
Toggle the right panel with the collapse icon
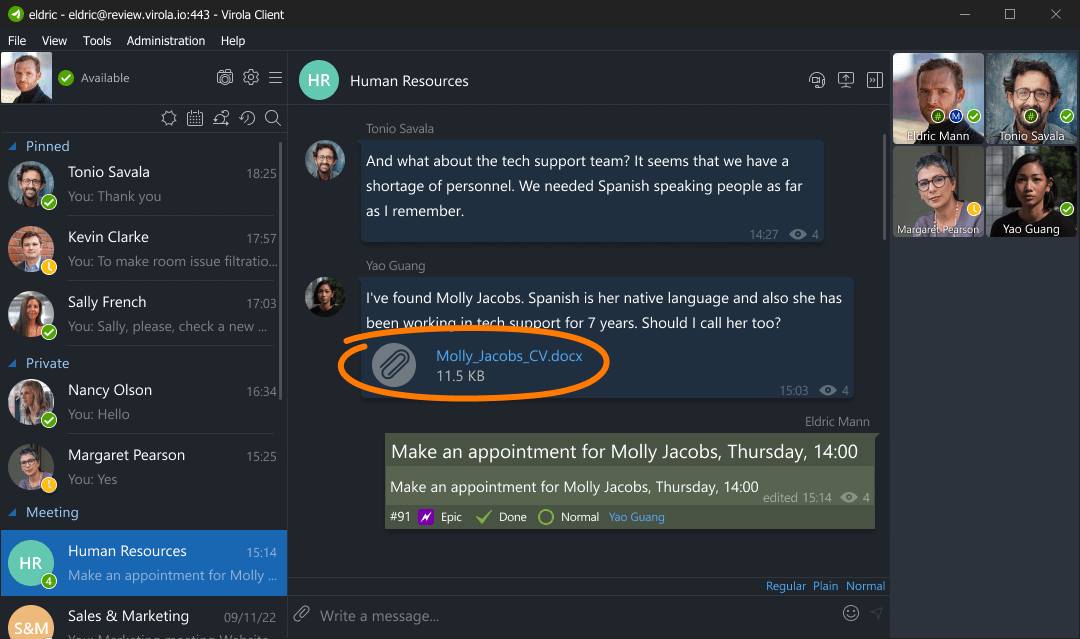click(874, 80)
